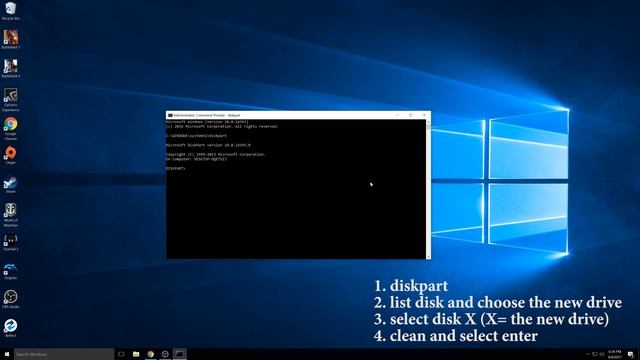Screen dimensions: 640x360
Task: Select the Origin desktop shortcut
Action: coord(11,156)
